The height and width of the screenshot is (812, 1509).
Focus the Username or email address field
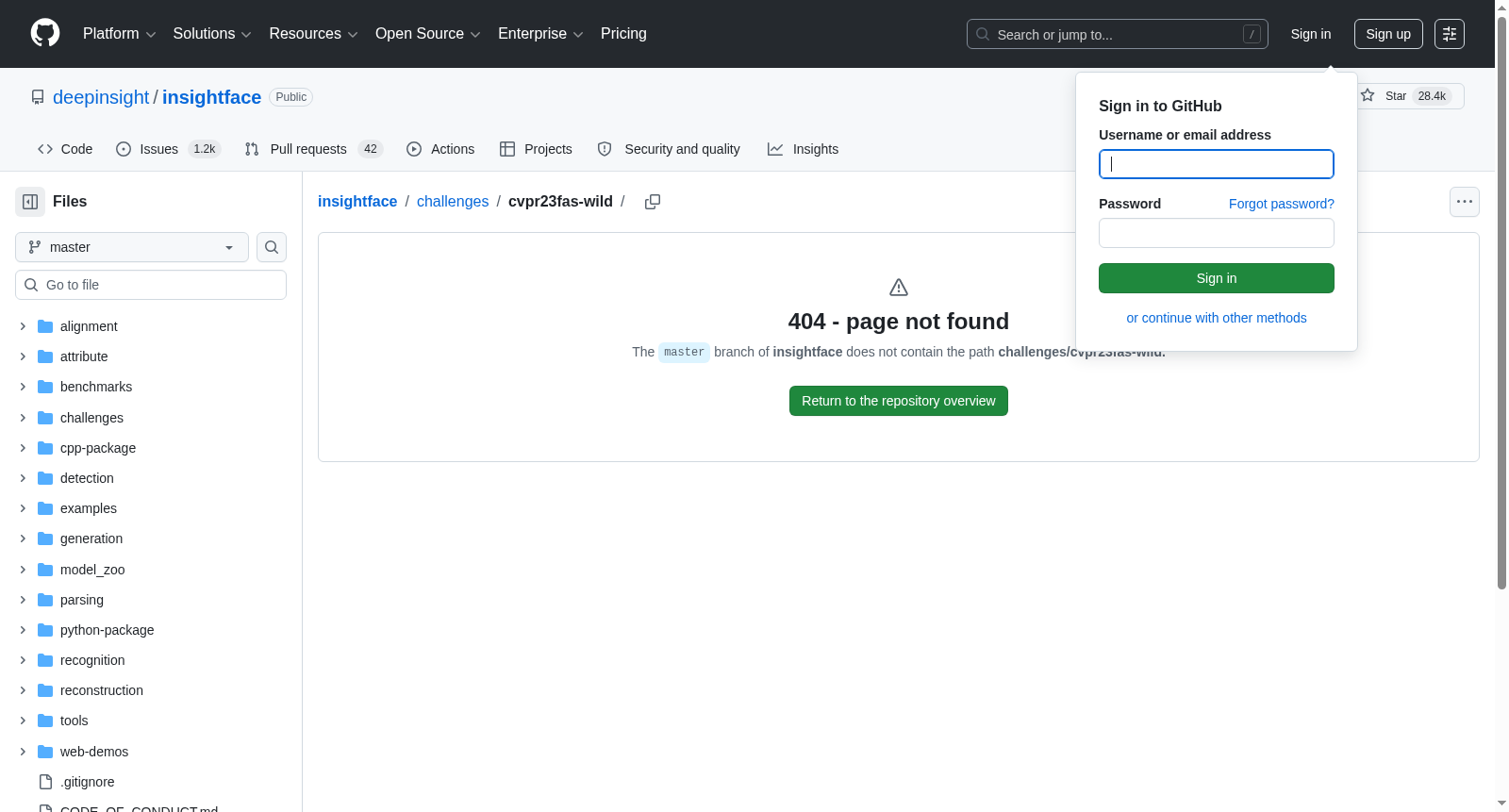pyautogui.click(x=1217, y=164)
